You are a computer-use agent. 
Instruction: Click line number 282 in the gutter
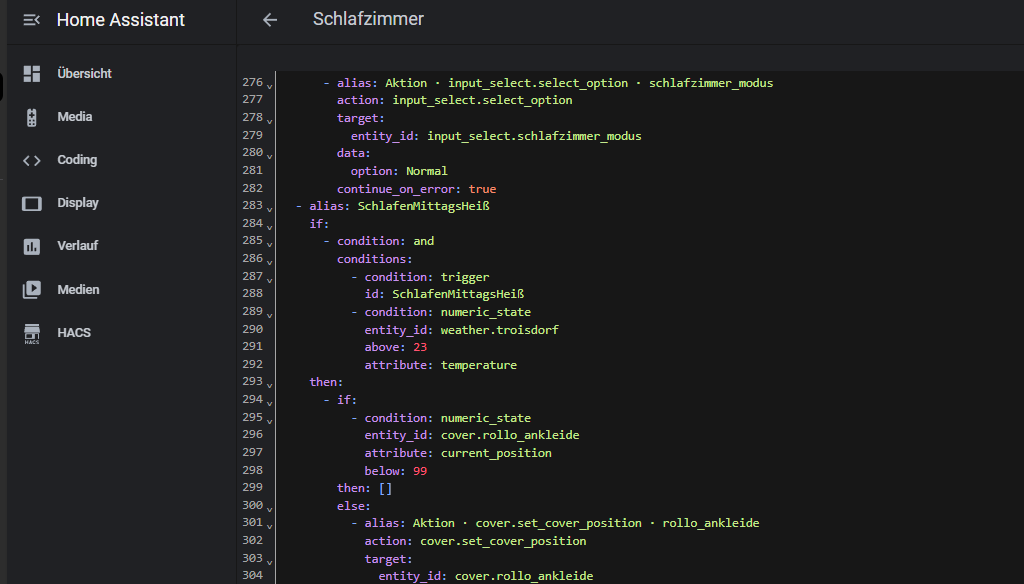tap(252, 187)
